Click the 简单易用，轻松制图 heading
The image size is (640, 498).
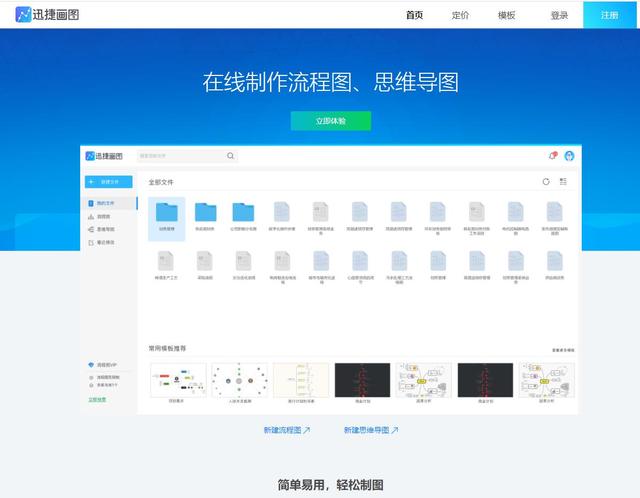[331, 485]
